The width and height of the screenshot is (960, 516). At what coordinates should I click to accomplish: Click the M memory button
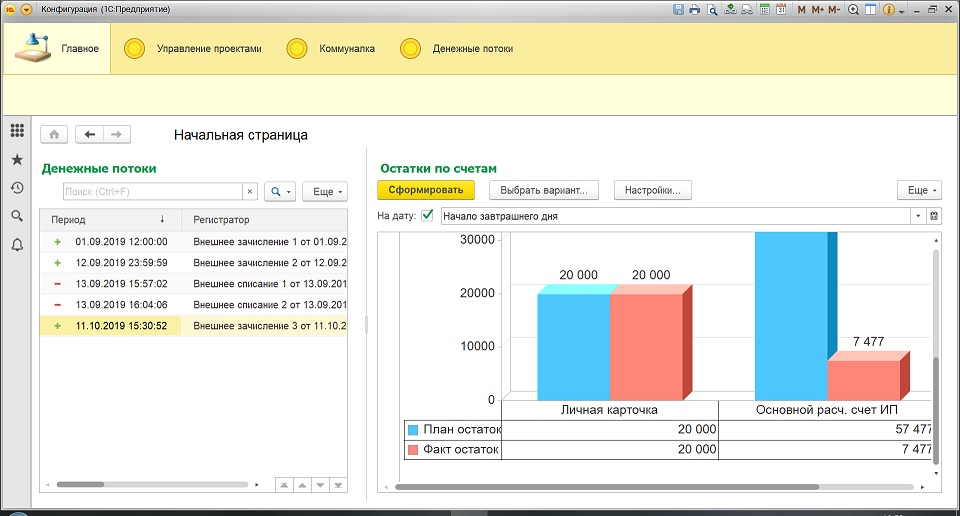pyautogui.click(x=801, y=9)
